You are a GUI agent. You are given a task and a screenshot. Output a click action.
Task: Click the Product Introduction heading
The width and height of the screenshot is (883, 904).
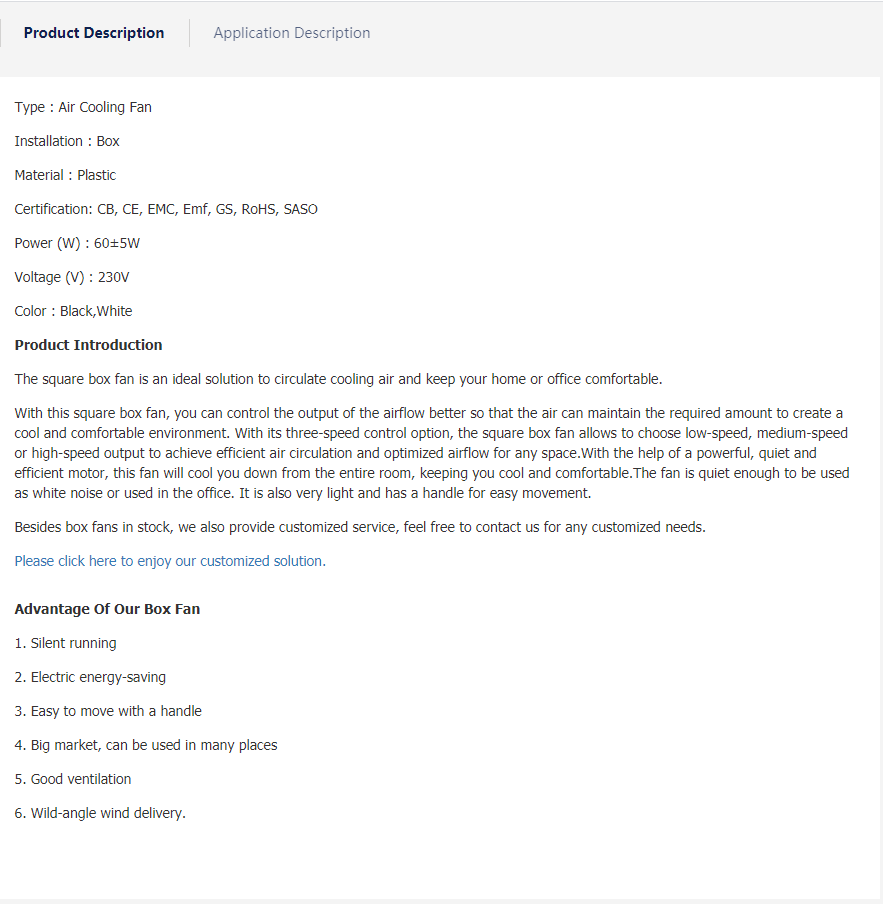(88, 345)
